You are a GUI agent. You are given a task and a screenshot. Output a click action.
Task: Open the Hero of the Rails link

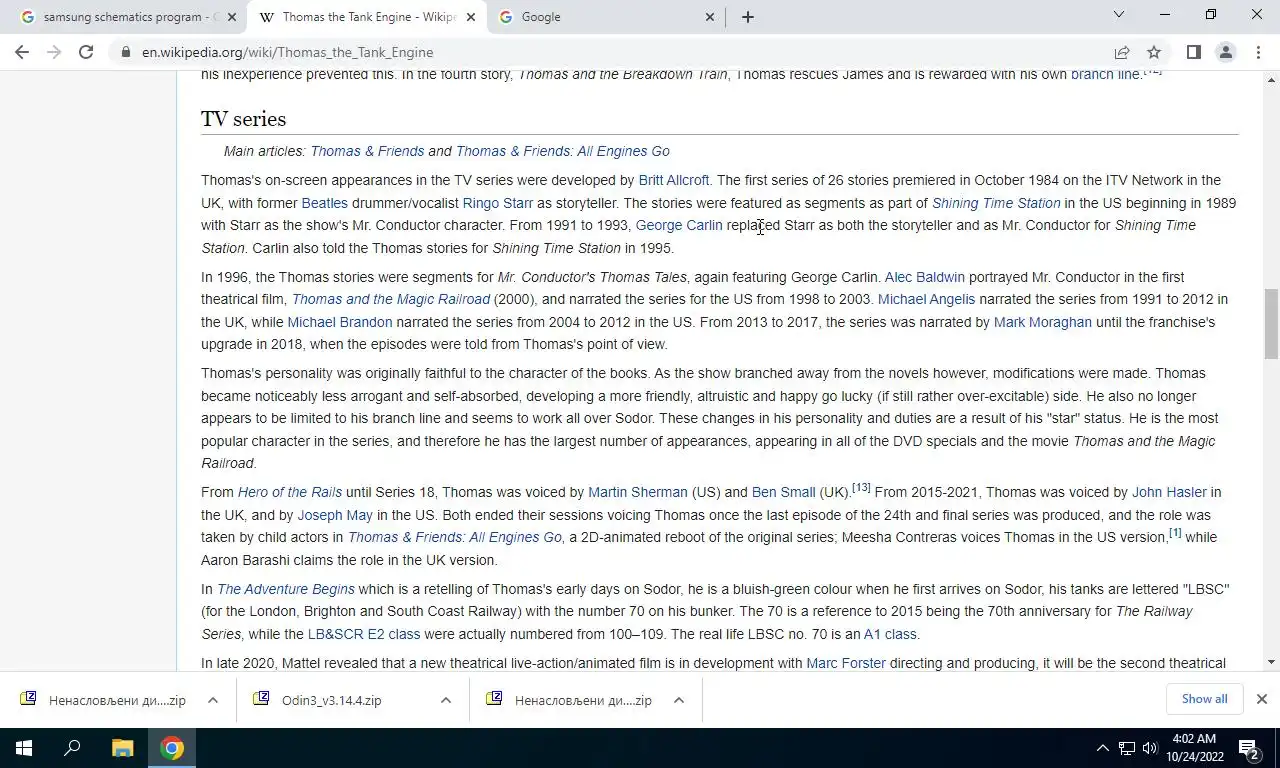[290, 492]
